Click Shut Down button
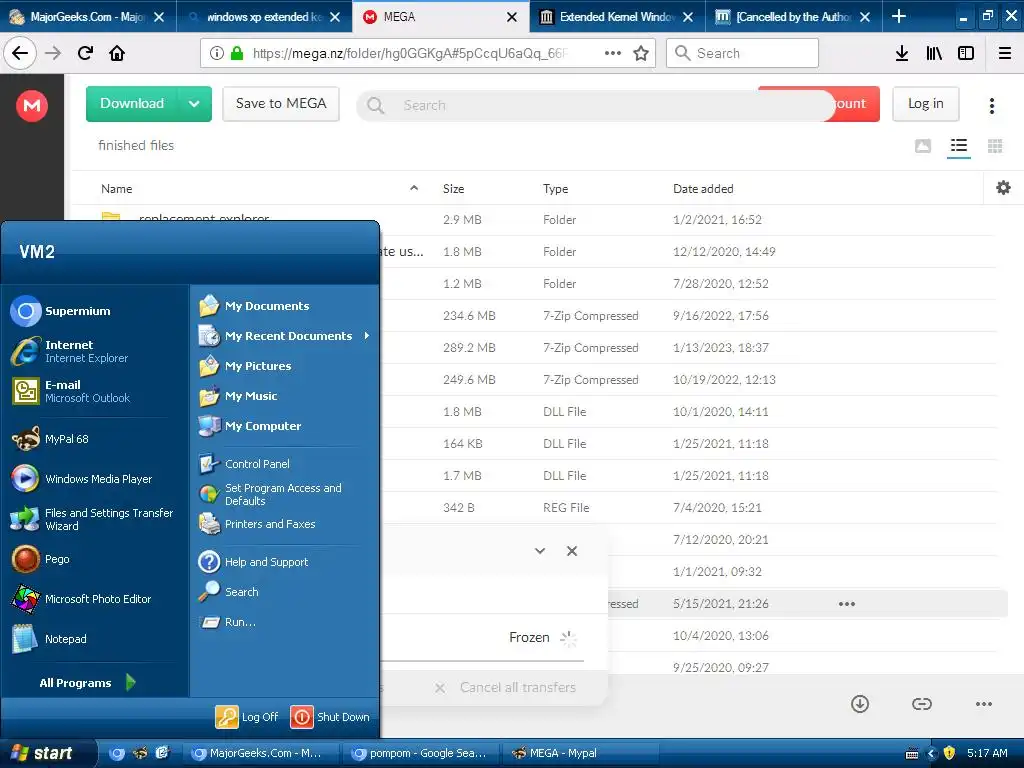Image resolution: width=1024 pixels, height=768 pixels. 330,716
